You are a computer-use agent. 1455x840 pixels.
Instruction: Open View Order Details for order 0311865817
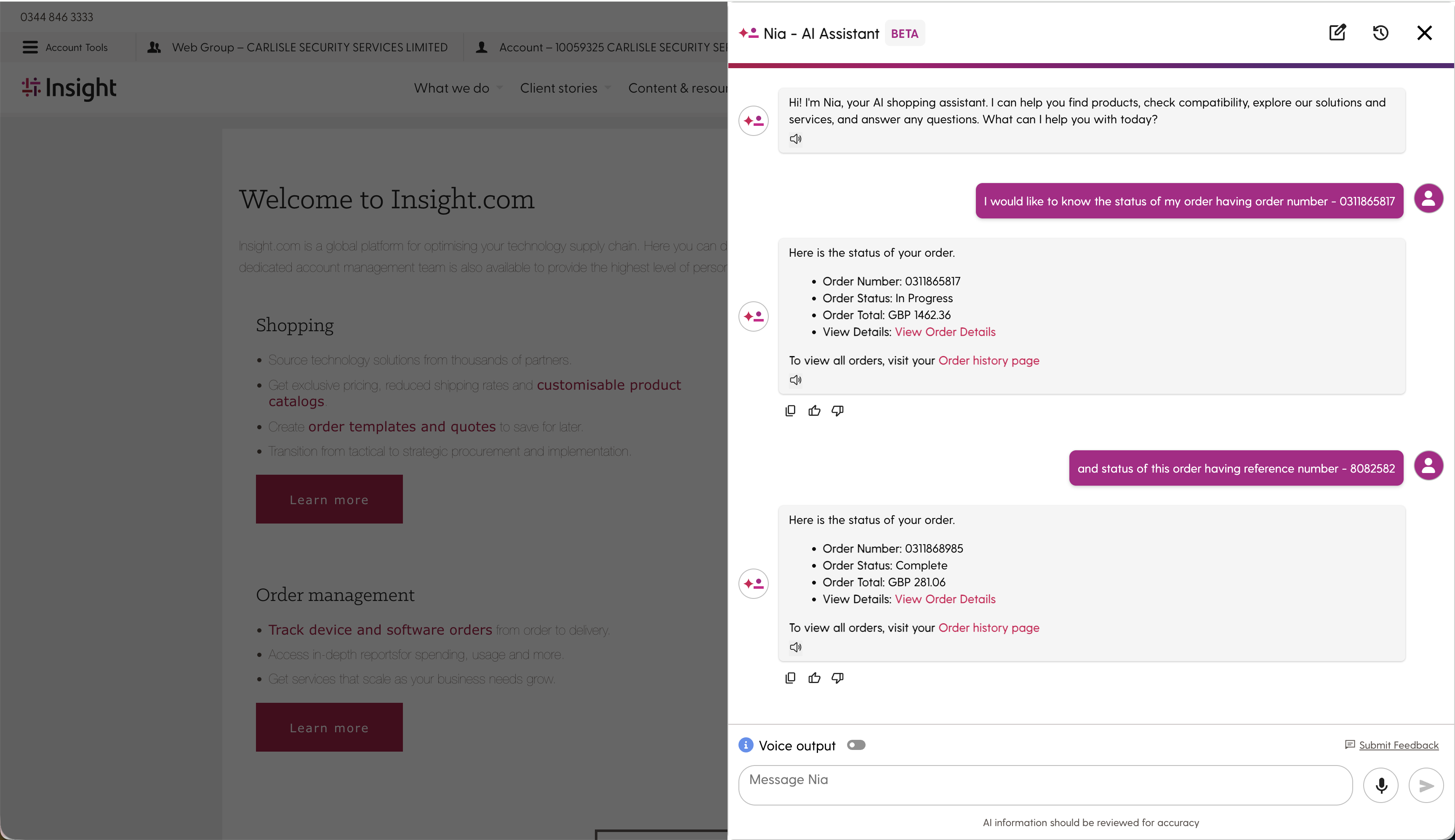(x=945, y=332)
